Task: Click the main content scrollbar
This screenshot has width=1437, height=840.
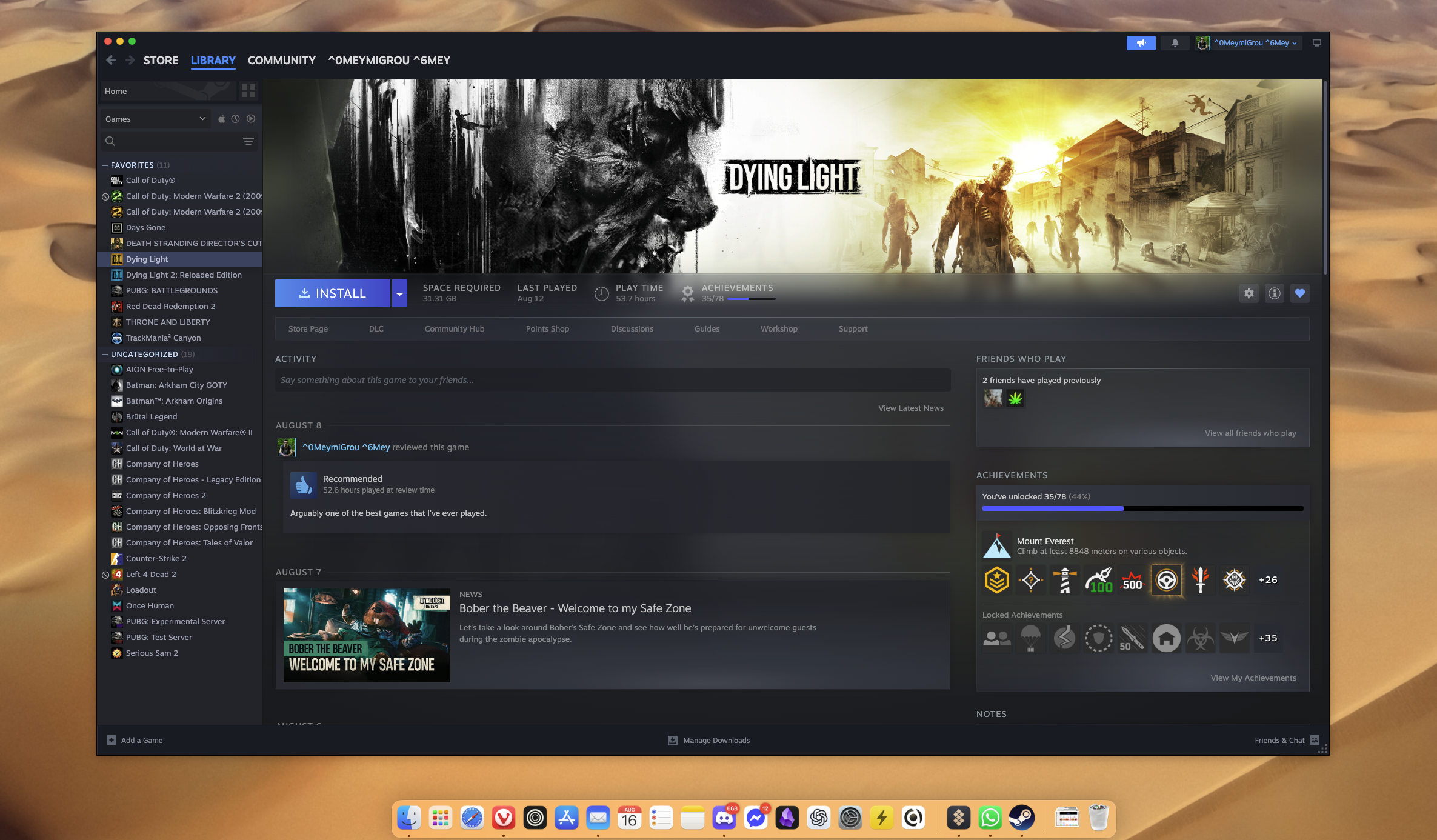Action: (x=1325, y=177)
